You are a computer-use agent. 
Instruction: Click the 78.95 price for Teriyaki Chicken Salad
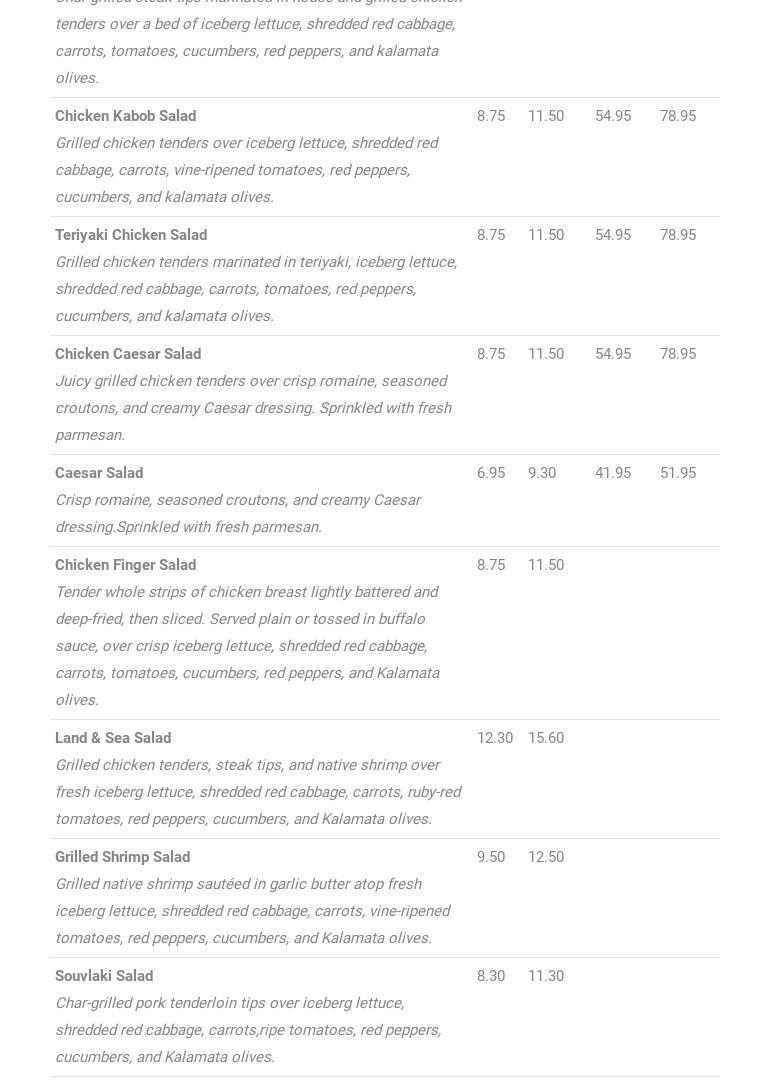coord(678,235)
